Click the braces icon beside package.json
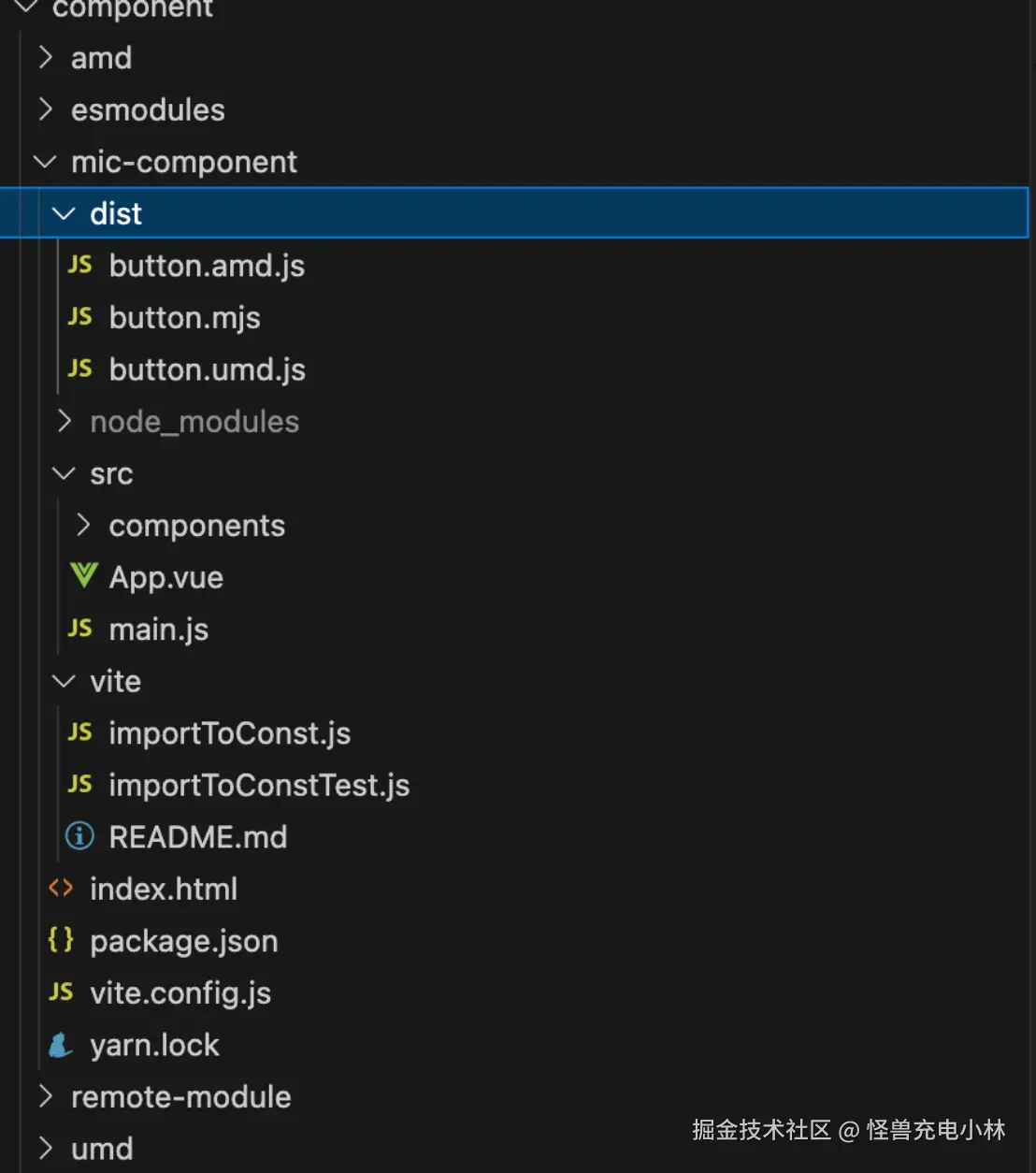1036x1173 pixels. (x=61, y=940)
